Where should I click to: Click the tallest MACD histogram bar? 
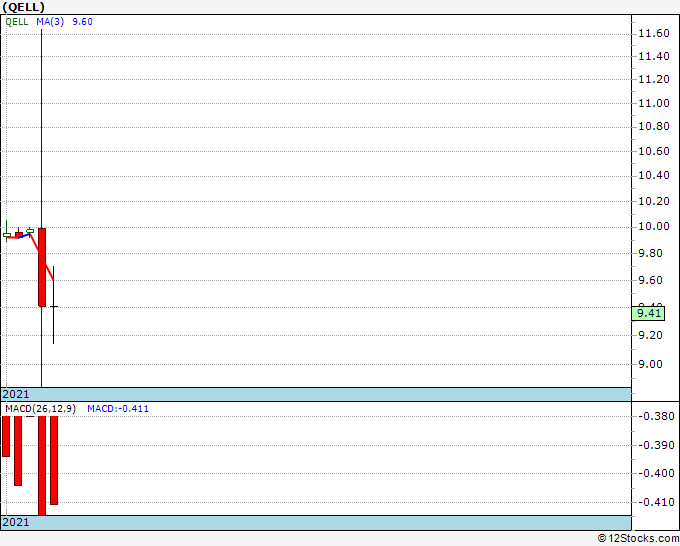click(x=42, y=466)
